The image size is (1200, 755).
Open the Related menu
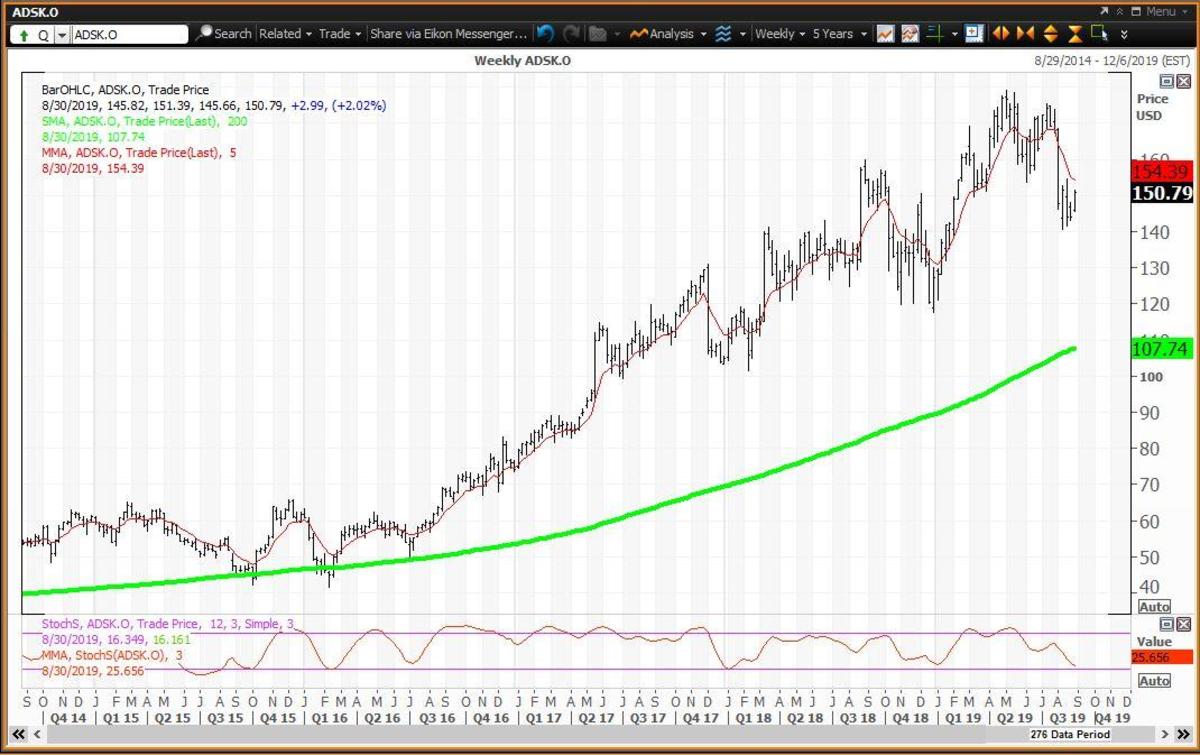click(285, 34)
